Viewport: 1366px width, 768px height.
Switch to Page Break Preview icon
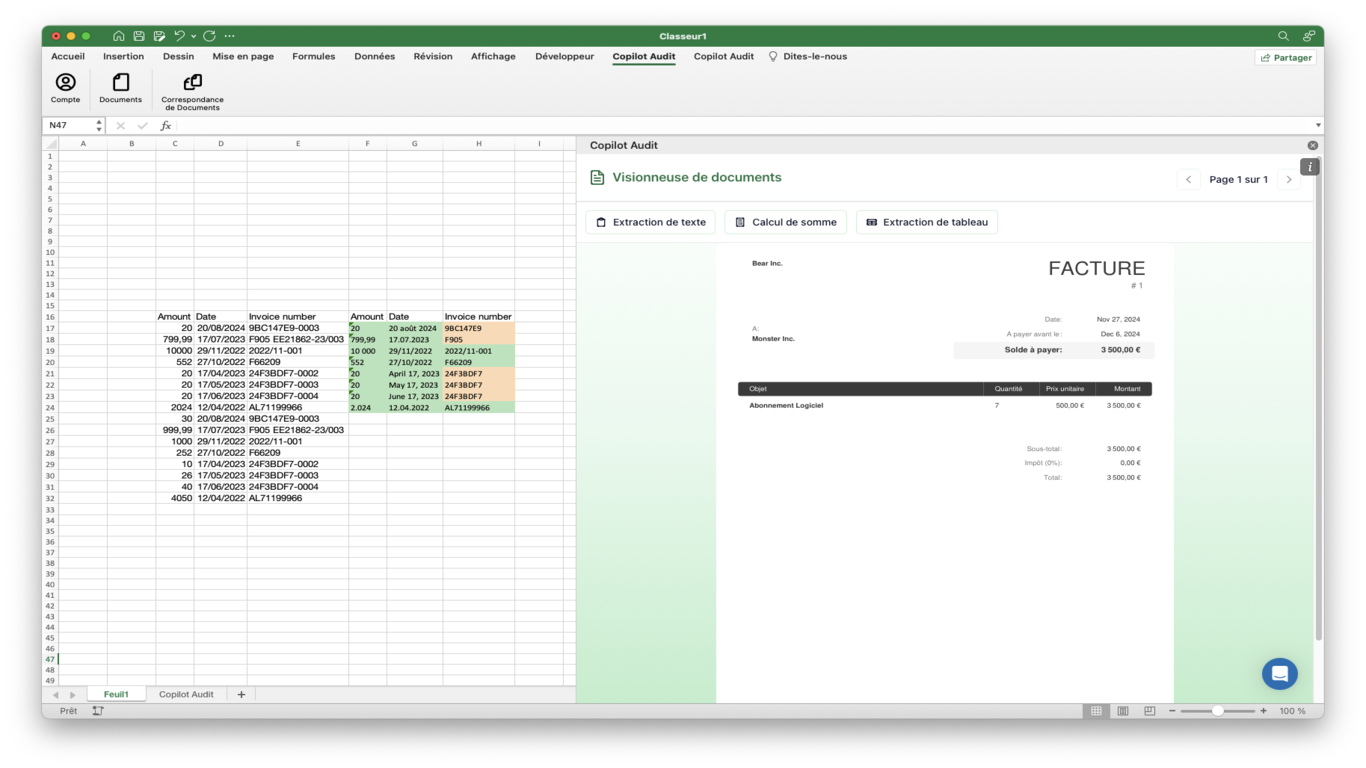click(1149, 711)
